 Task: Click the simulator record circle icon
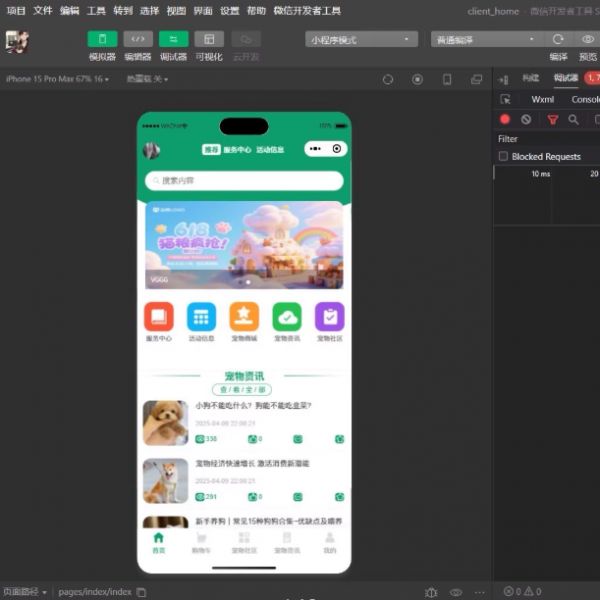417,80
